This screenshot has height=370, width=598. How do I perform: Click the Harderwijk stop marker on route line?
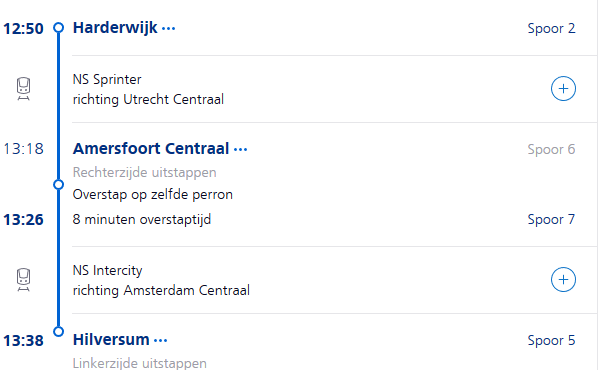click(x=58, y=27)
